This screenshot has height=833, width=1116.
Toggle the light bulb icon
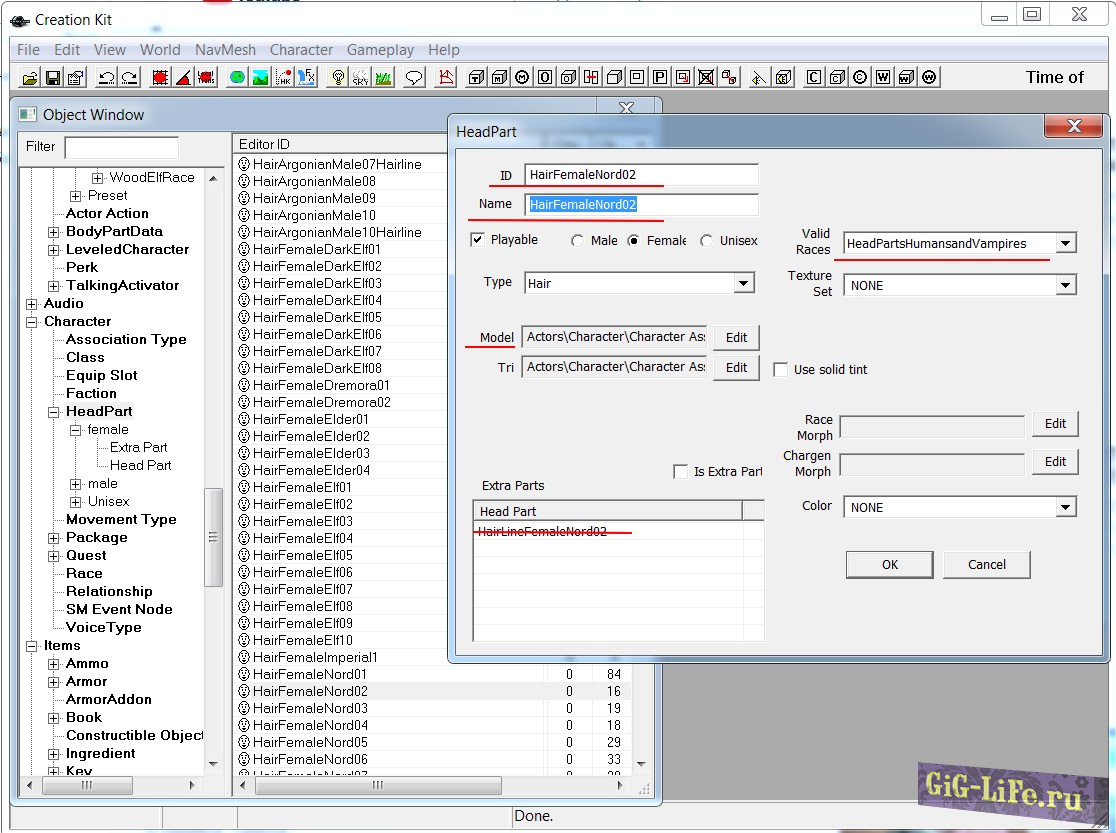click(x=338, y=77)
